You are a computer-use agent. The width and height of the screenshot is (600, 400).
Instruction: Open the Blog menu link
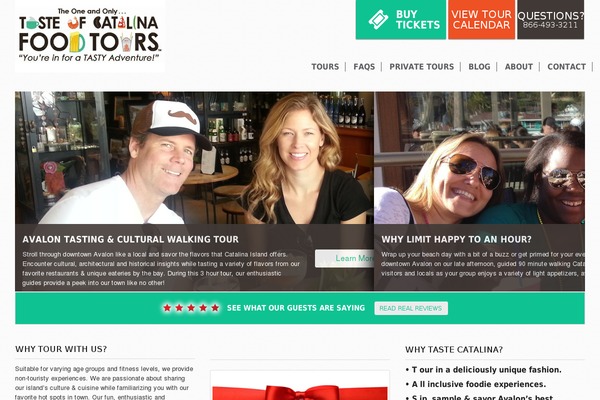coord(479,67)
